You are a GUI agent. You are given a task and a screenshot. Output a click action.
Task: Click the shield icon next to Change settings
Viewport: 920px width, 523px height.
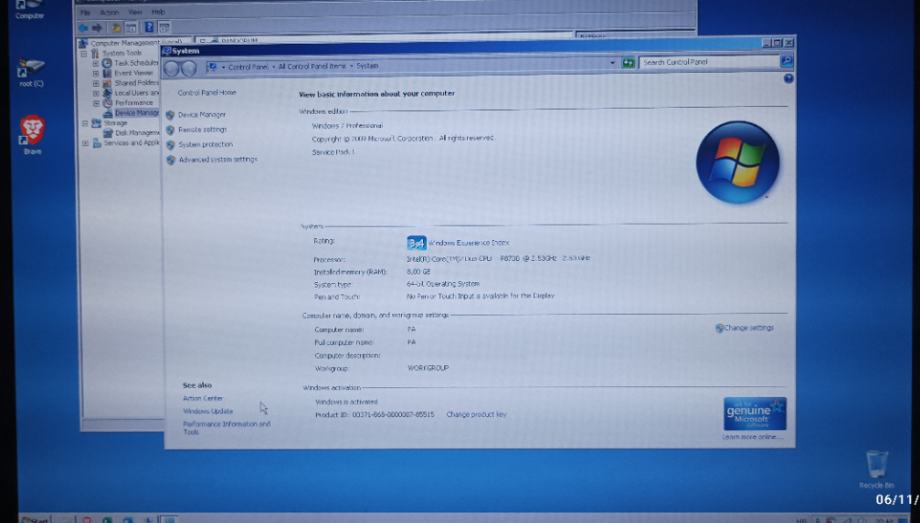(x=719, y=328)
